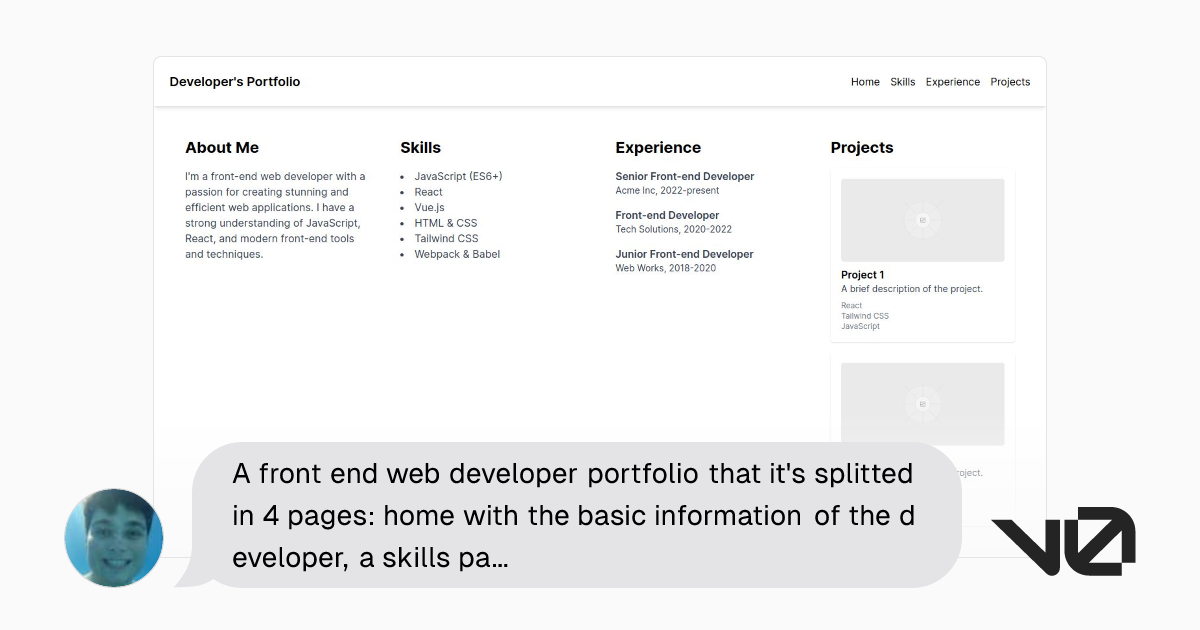1200x630 pixels.
Task: Click the developer's avatar photo
Action: [x=113, y=537]
